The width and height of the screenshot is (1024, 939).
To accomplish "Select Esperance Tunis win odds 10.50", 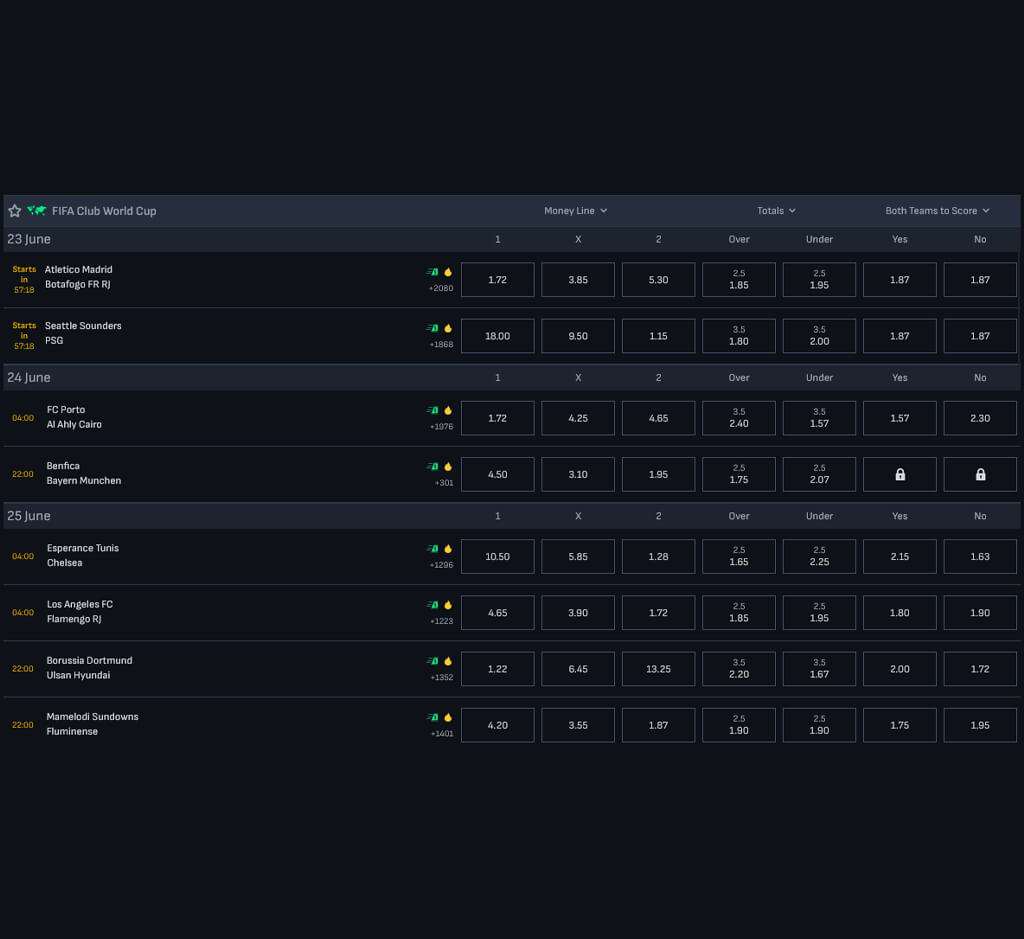I will pyautogui.click(x=498, y=556).
